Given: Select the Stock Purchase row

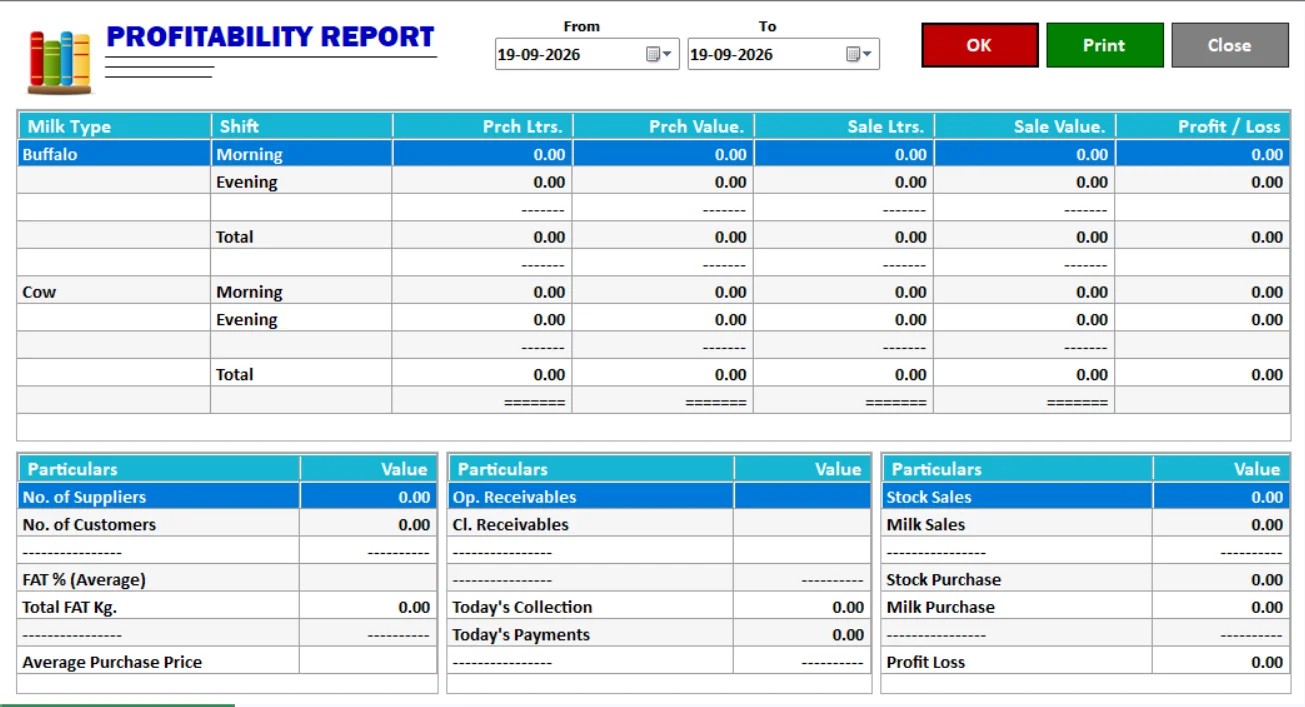Looking at the screenshot, I should coord(1086,579).
